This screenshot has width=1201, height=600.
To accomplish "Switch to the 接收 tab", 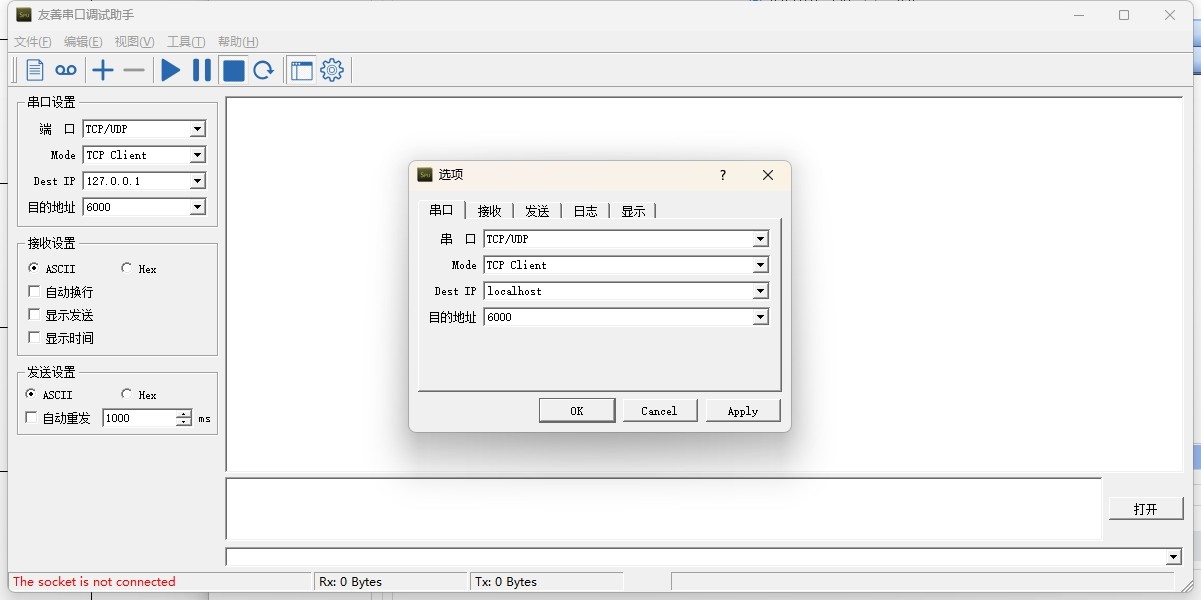I will click(x=489, y=211).
